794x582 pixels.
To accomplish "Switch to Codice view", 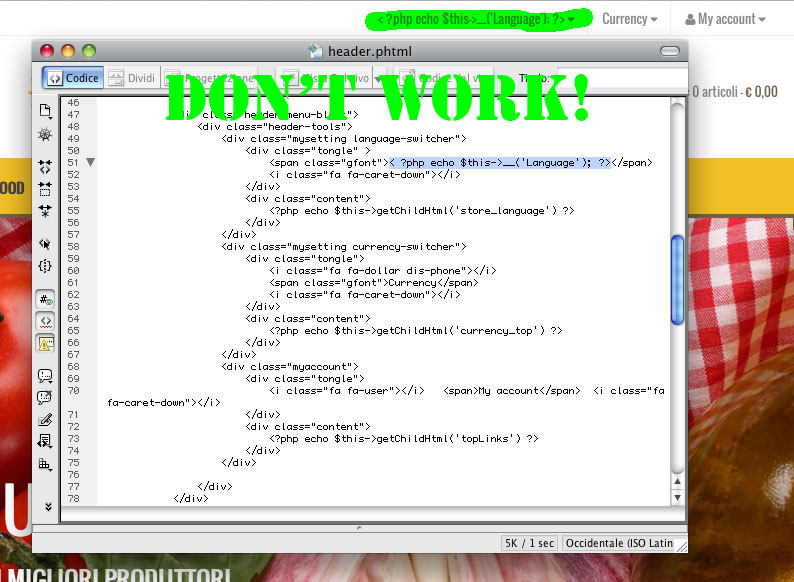I will point(72,78).
